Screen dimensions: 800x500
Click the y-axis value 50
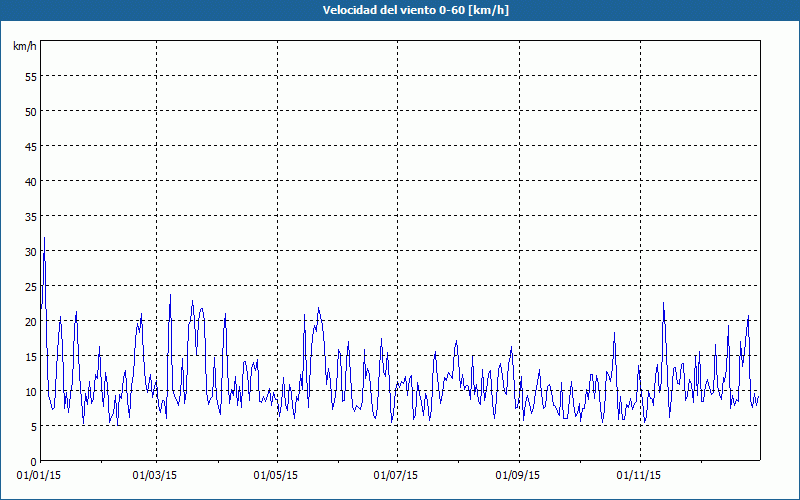pos(31,111)
